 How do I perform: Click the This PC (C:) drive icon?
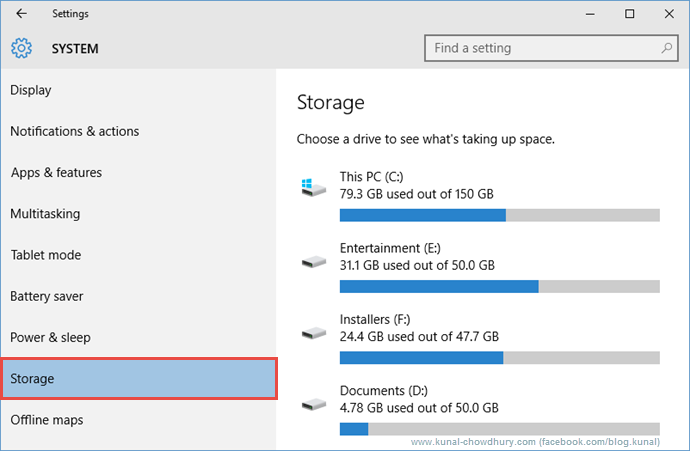[x=312, y=186]
